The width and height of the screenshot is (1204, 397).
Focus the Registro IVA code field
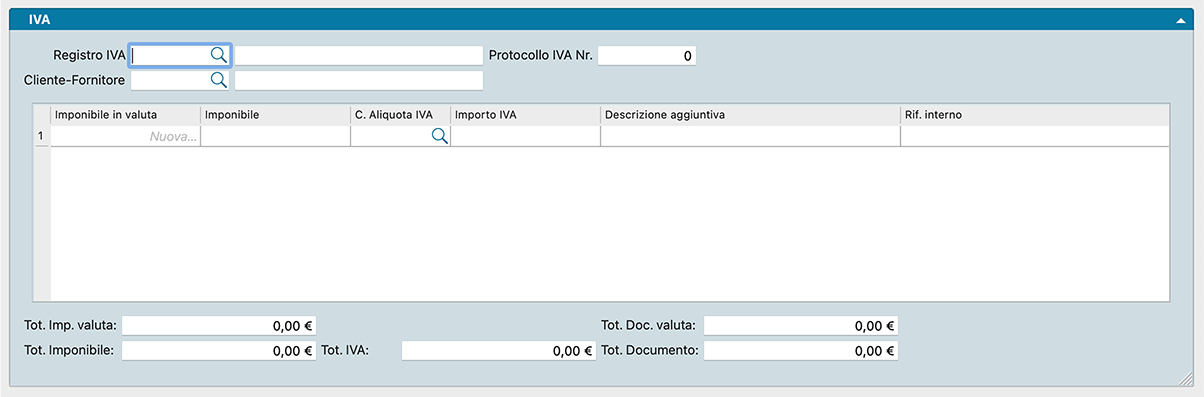[170, 55]
